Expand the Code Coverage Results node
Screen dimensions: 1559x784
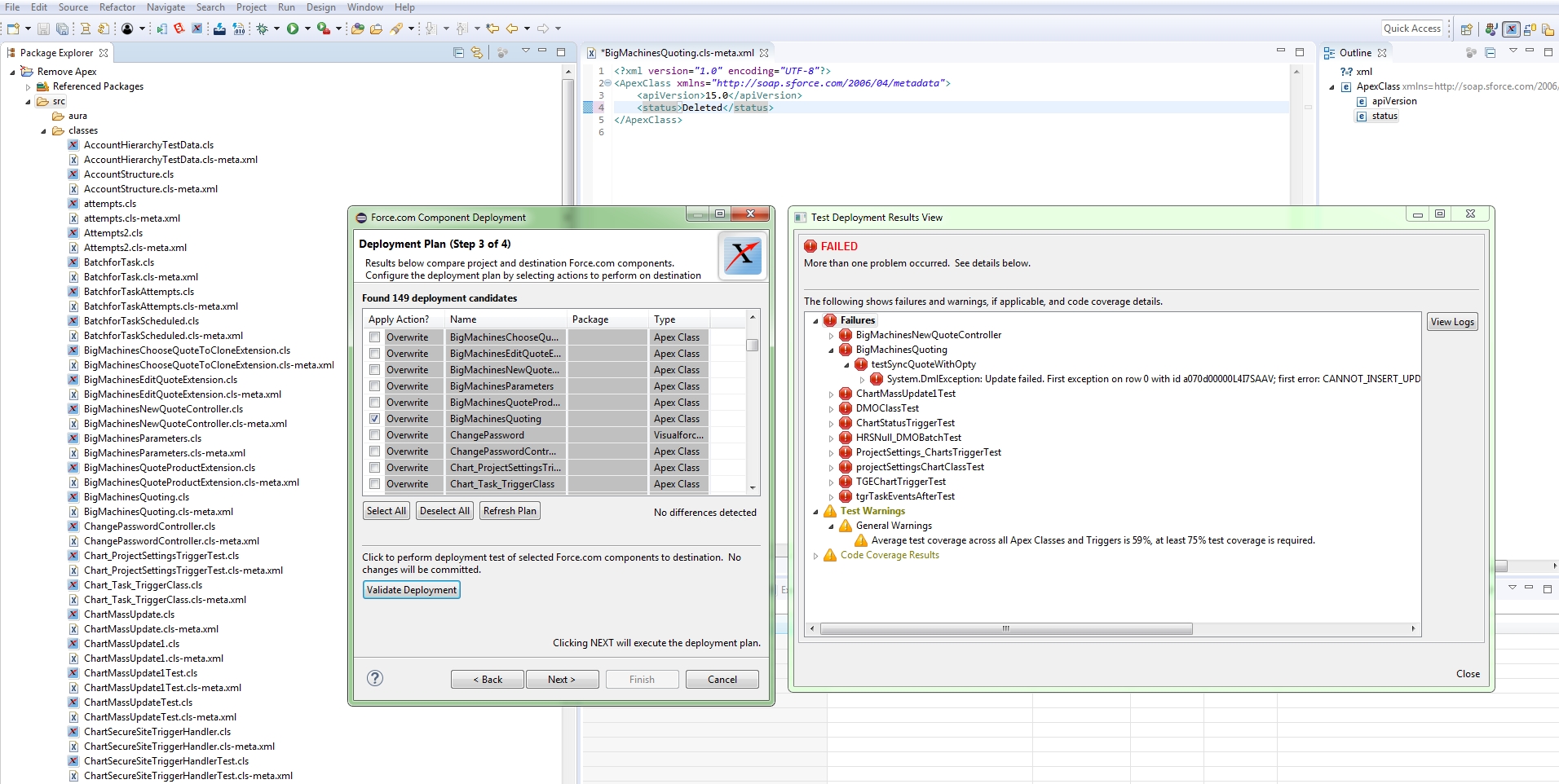click(817, 555)
